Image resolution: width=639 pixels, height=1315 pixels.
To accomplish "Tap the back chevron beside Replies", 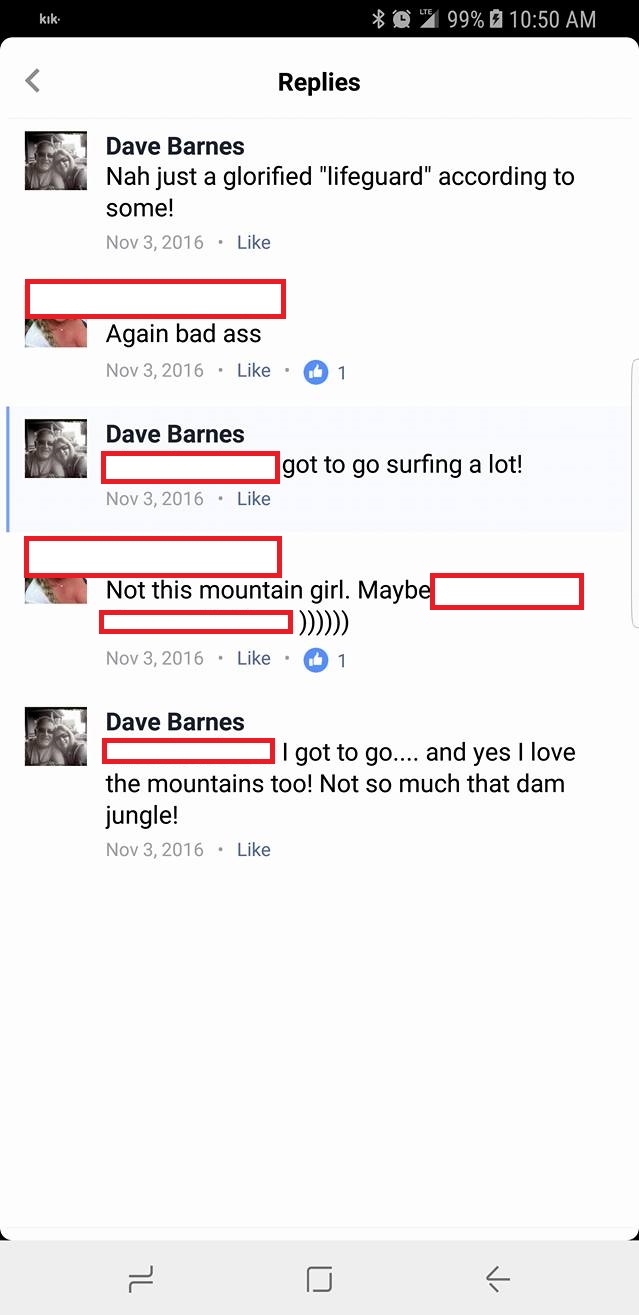I will point(33,81).
